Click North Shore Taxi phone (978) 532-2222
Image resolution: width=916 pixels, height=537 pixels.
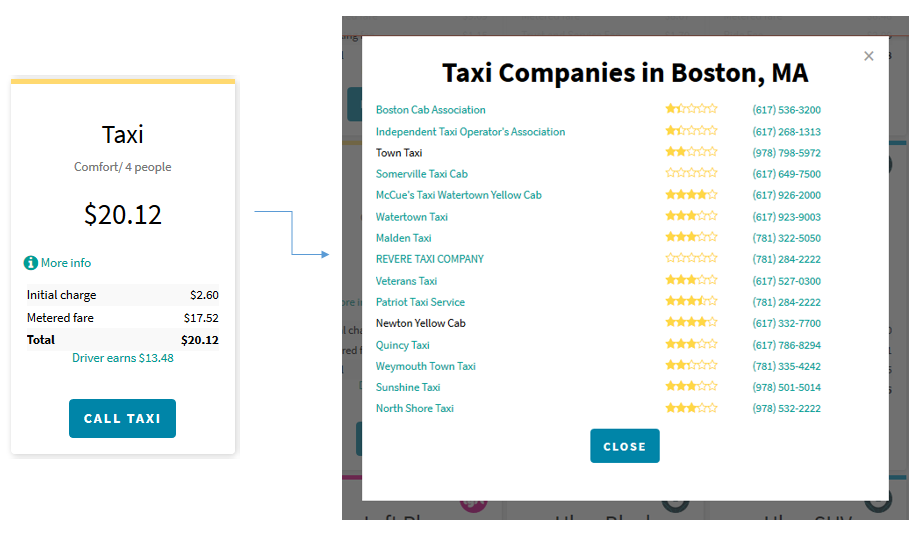pos(786,408)
